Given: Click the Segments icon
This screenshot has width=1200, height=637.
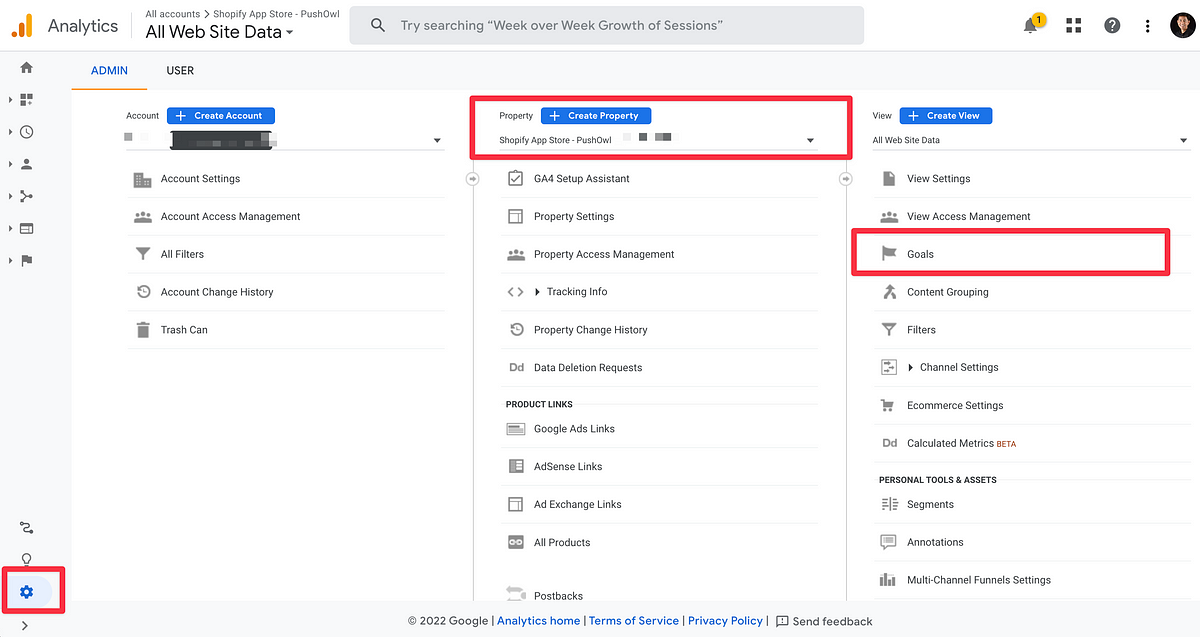Looking at the screenshot, I should coord(889,505).
